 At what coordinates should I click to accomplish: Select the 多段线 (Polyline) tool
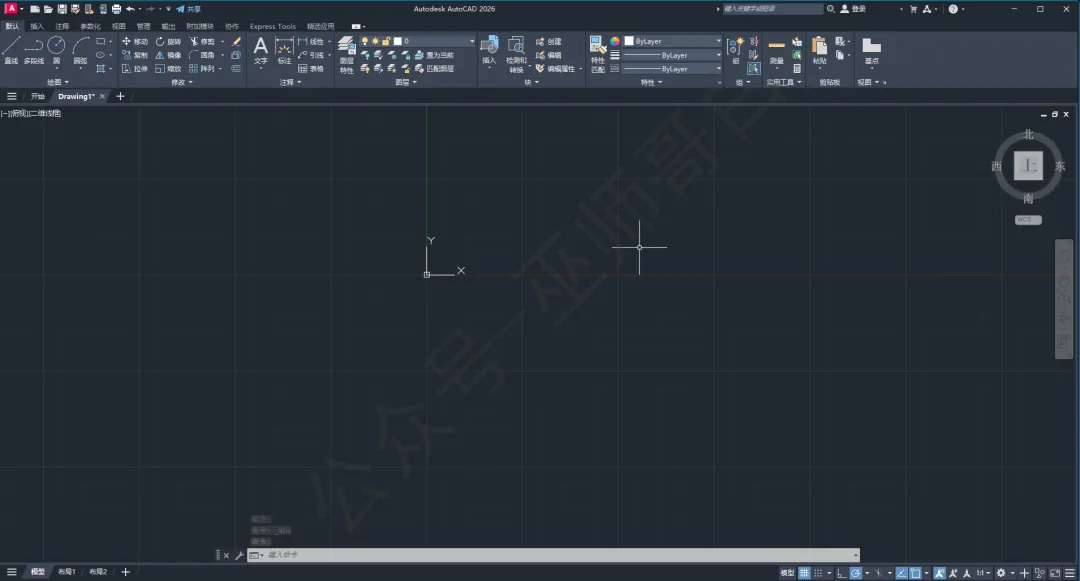[x=34, y=51]
